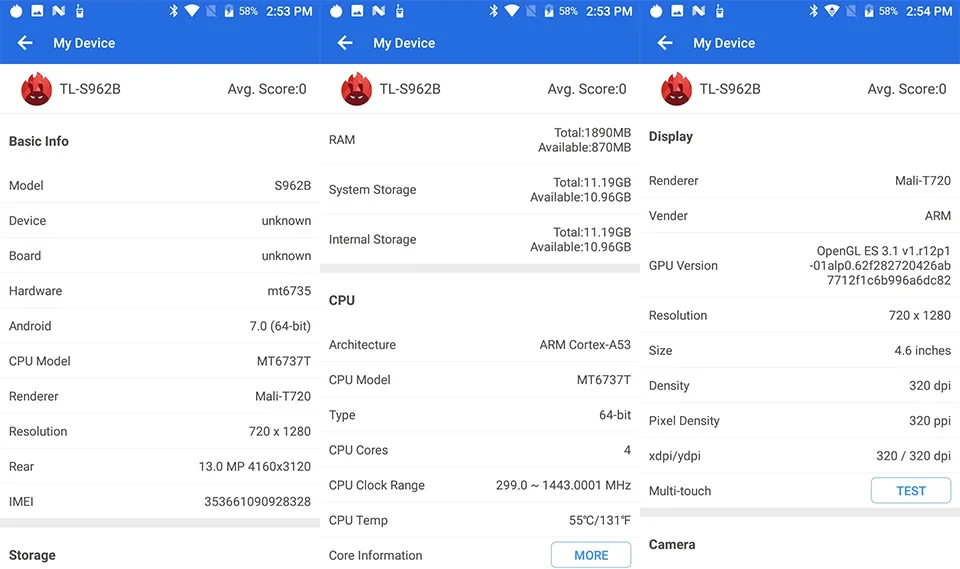Viewport: 960px width, 569px height.
Task: Tap the RAM Total:1890MB row
Action: pos(480,140)
